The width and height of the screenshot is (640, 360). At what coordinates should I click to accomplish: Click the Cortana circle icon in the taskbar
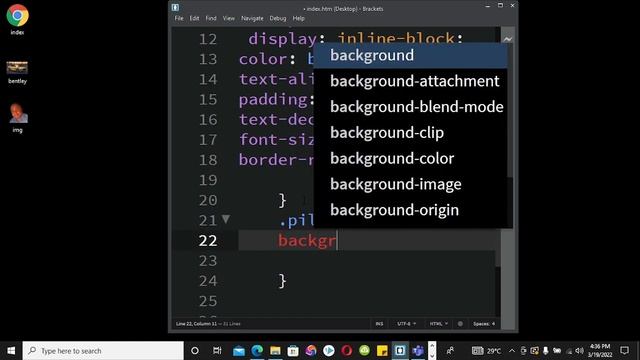pyautogui.click(x=195, y=351)
